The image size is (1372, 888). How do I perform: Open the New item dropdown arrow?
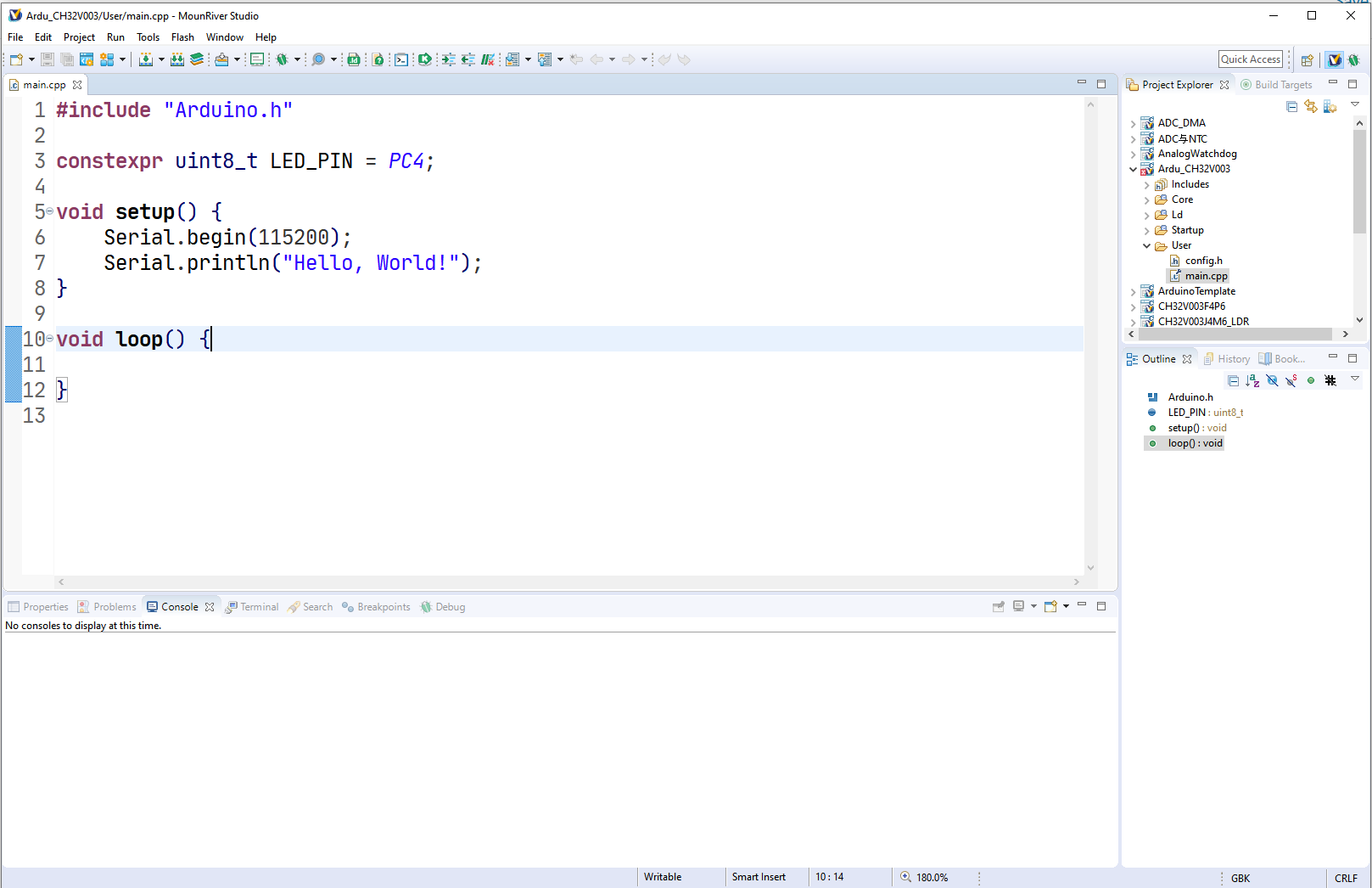(x=31, y=59)
